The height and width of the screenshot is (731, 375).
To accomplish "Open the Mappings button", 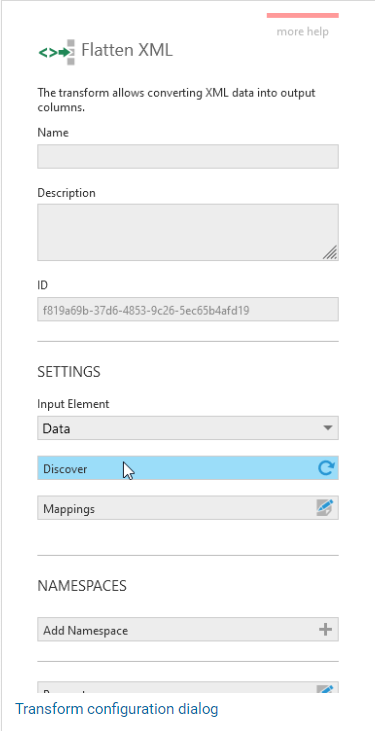I will coord(188,508).
